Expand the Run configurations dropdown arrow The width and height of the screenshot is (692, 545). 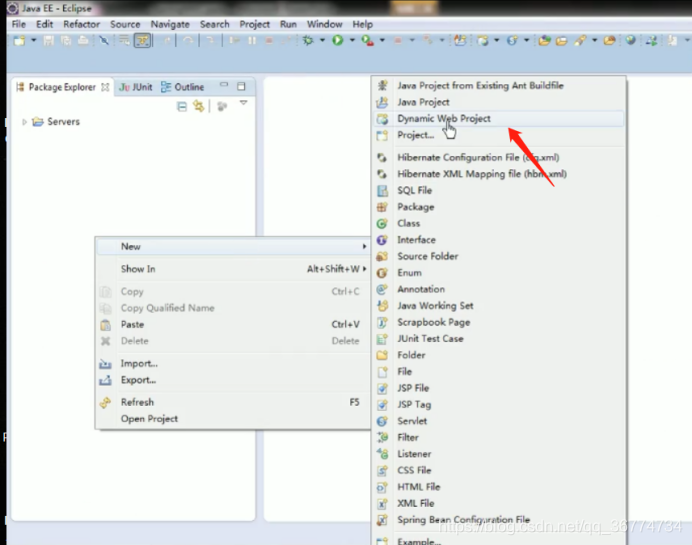tap(352, 41)
